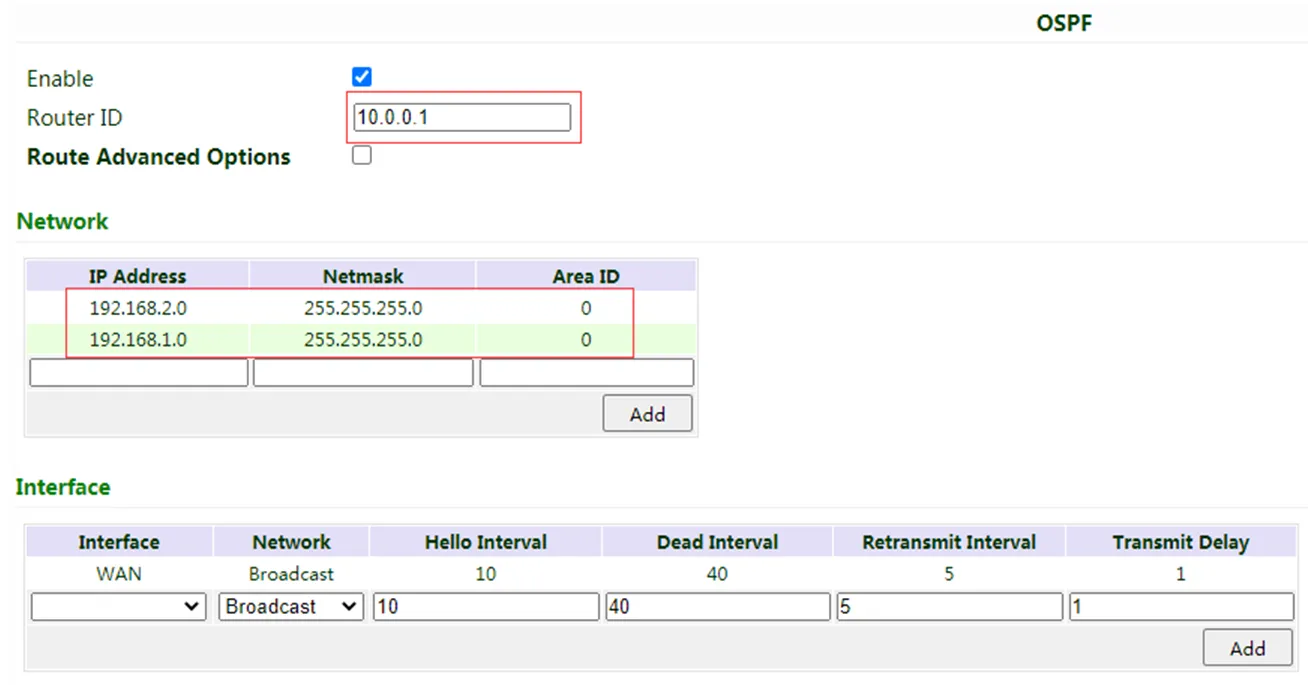This screenshot has height=685, width=1308.
Task: Click the green Interface section heading
Action: 63,487
